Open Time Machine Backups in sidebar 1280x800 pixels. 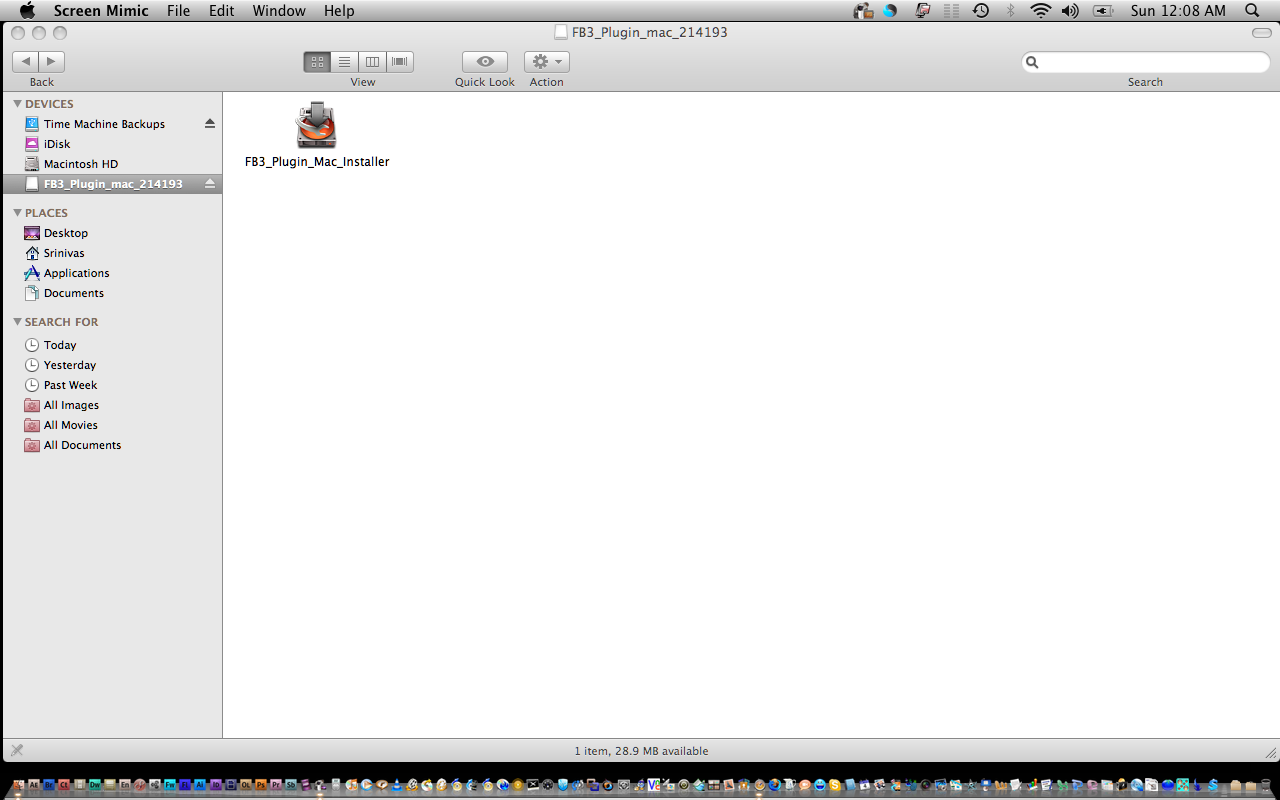pos(104,124)
